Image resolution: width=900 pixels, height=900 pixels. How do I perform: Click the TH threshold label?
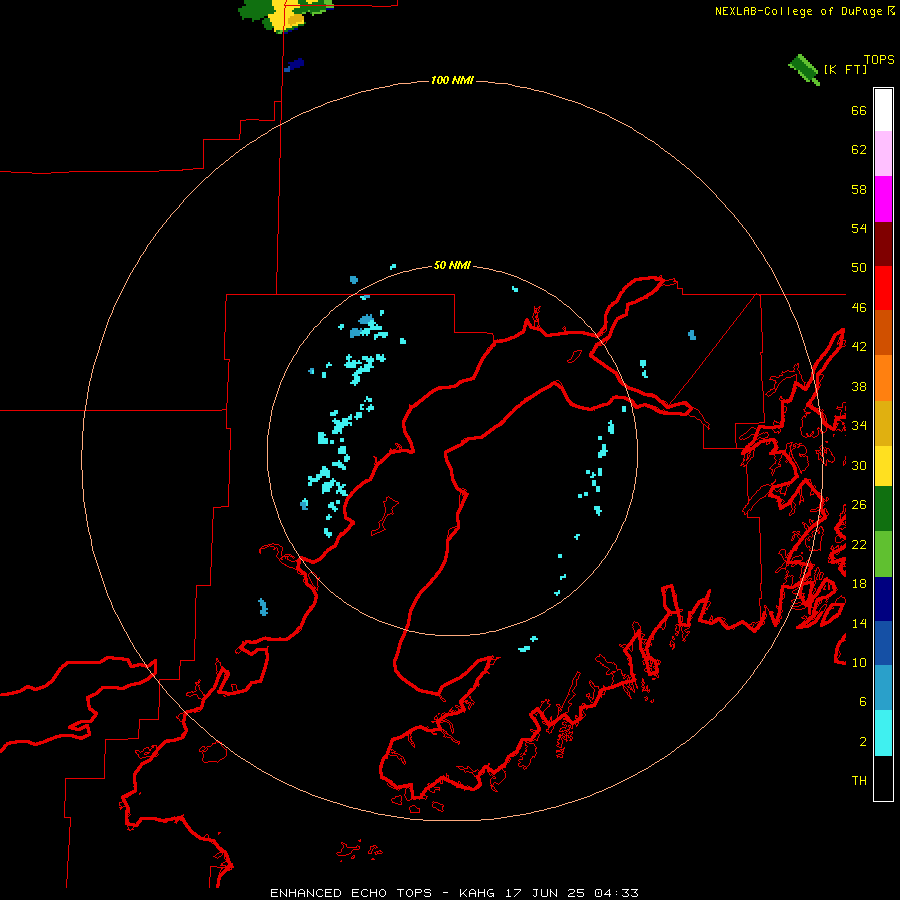pos(859,781)
